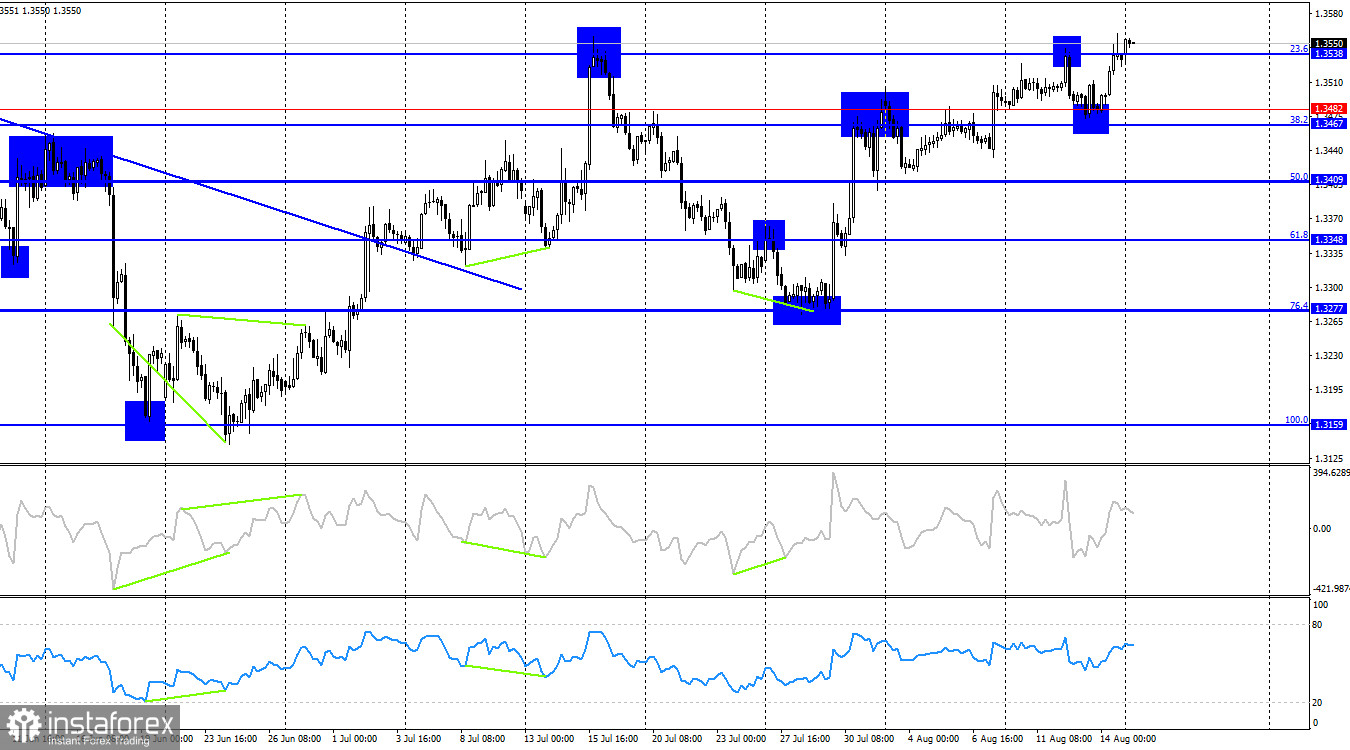Select the 61.8 Fibonacci level label
The image size is (1350, 750).
point(1299,234)
